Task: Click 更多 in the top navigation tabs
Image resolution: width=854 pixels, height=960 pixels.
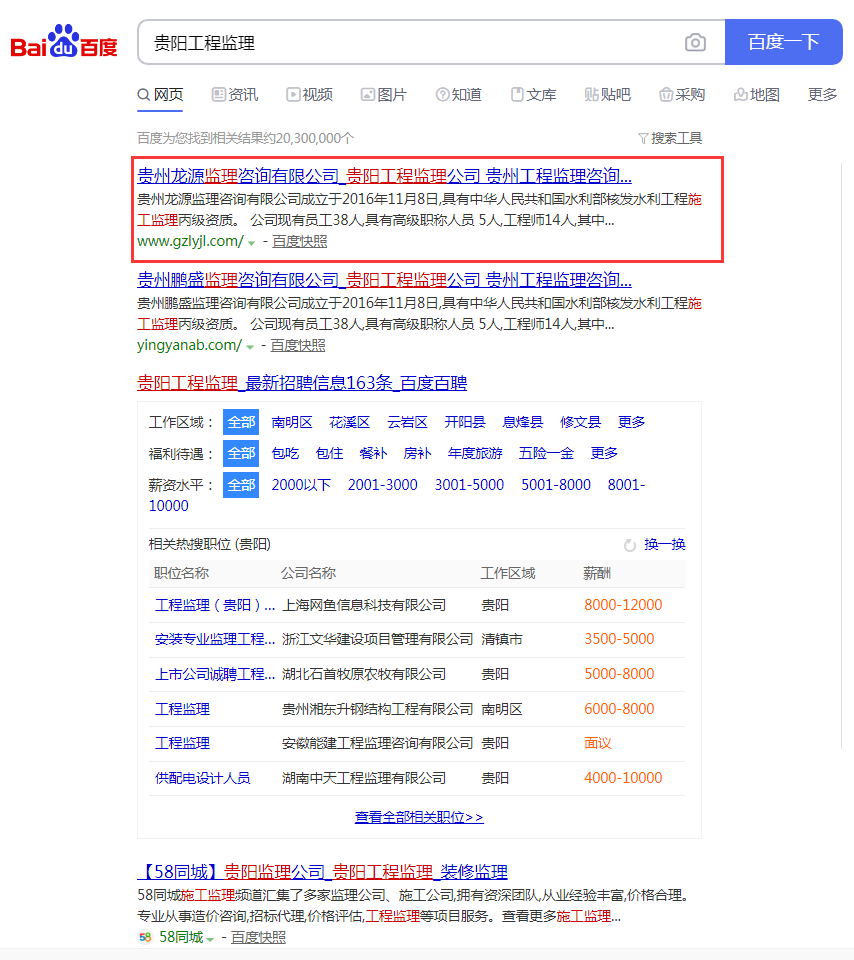Action: click(x=822, y=95)
